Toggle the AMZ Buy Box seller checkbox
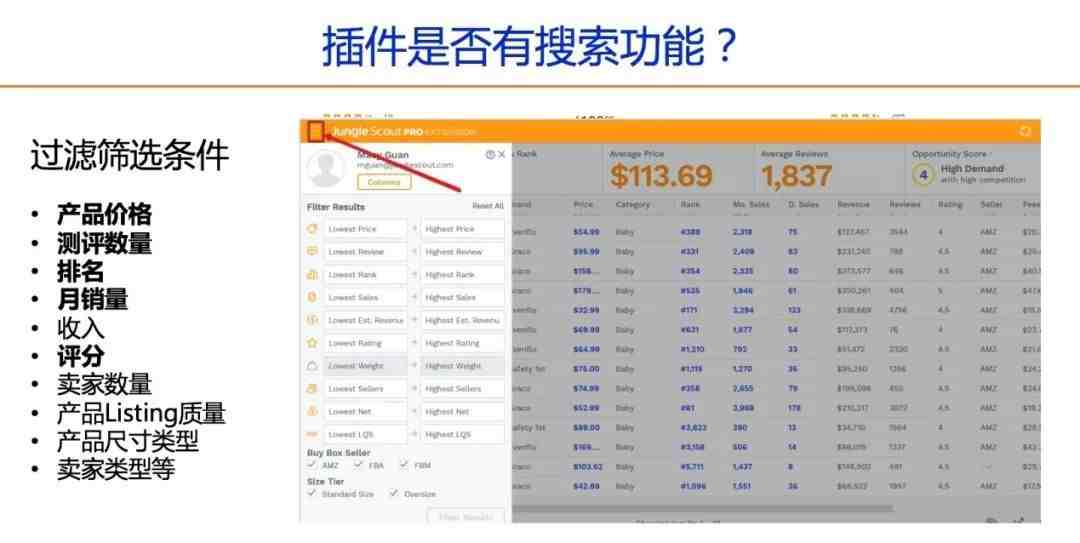 (x=312, y=465)
